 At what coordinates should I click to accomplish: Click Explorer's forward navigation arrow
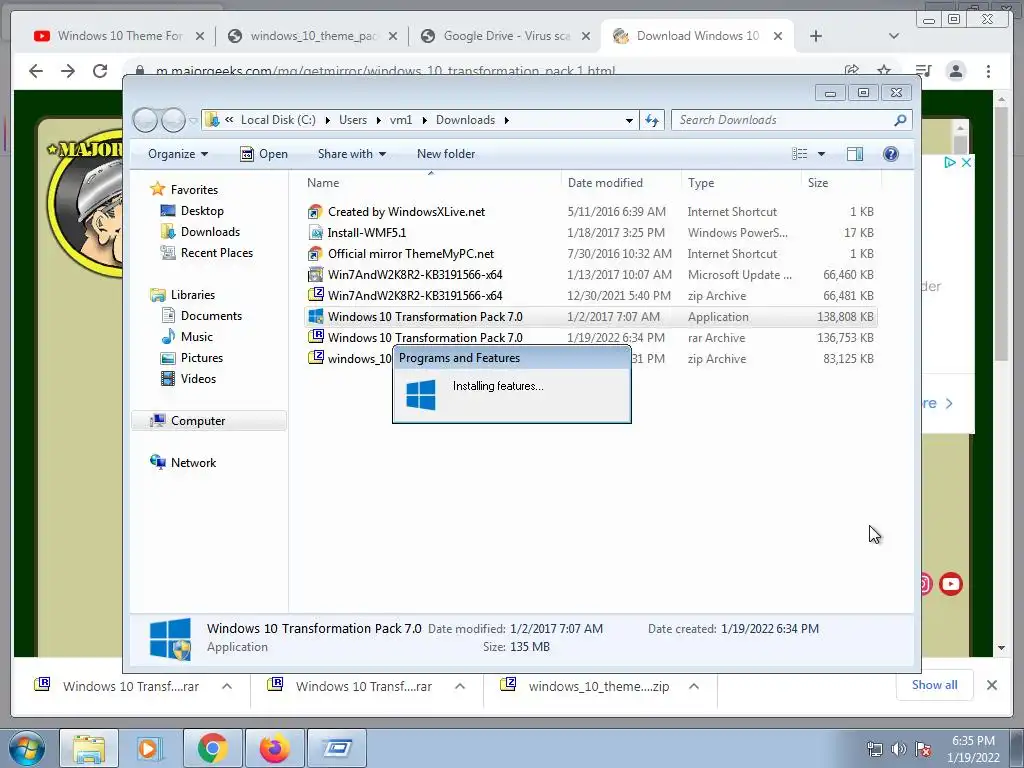(x=173, y=120)
